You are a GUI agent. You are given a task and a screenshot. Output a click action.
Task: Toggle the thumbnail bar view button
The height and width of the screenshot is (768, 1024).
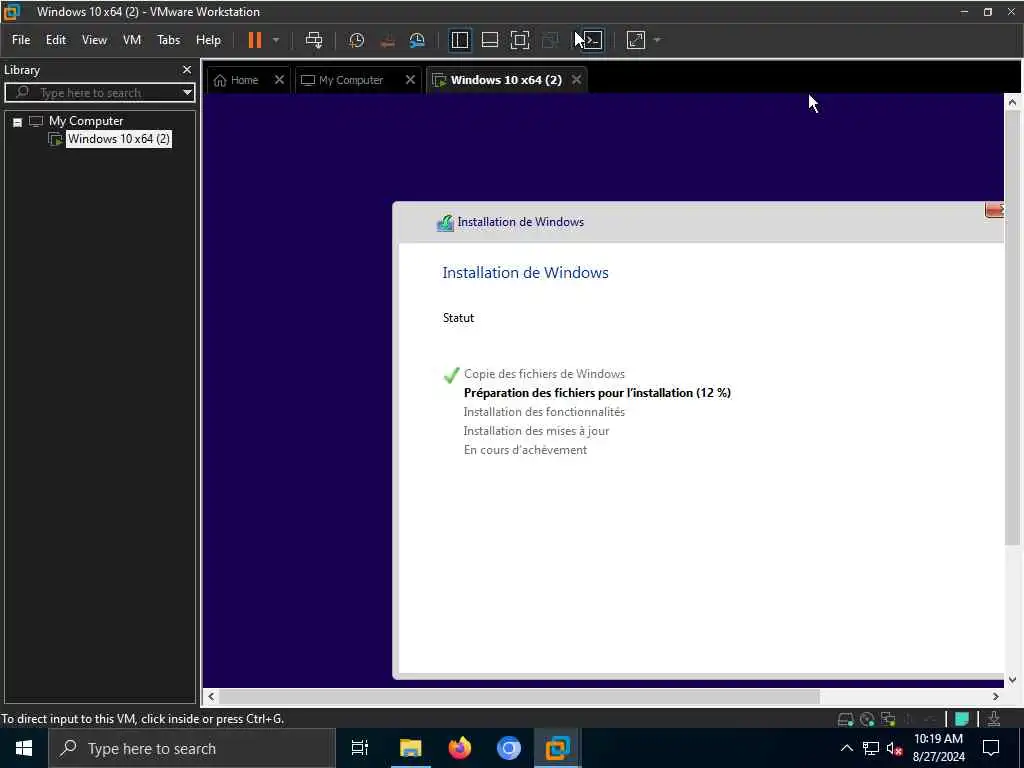coord(490,40)
